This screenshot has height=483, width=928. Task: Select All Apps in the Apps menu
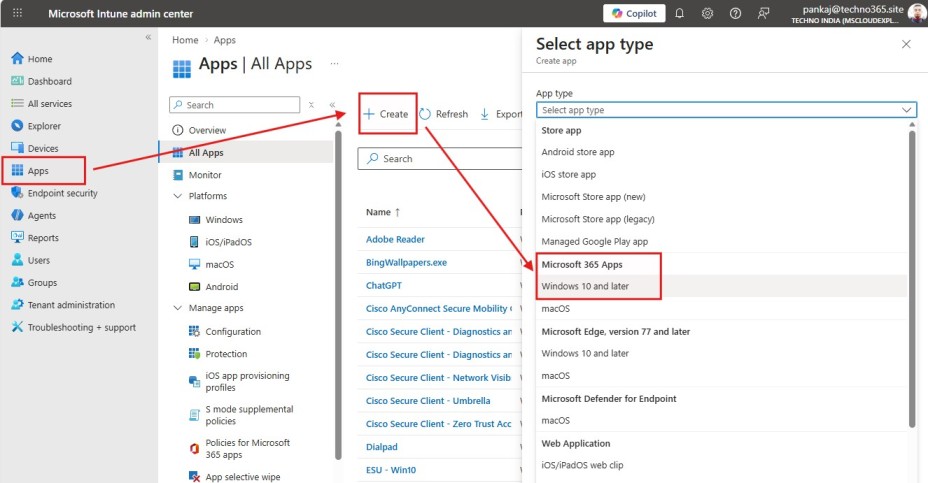[246, 153]
